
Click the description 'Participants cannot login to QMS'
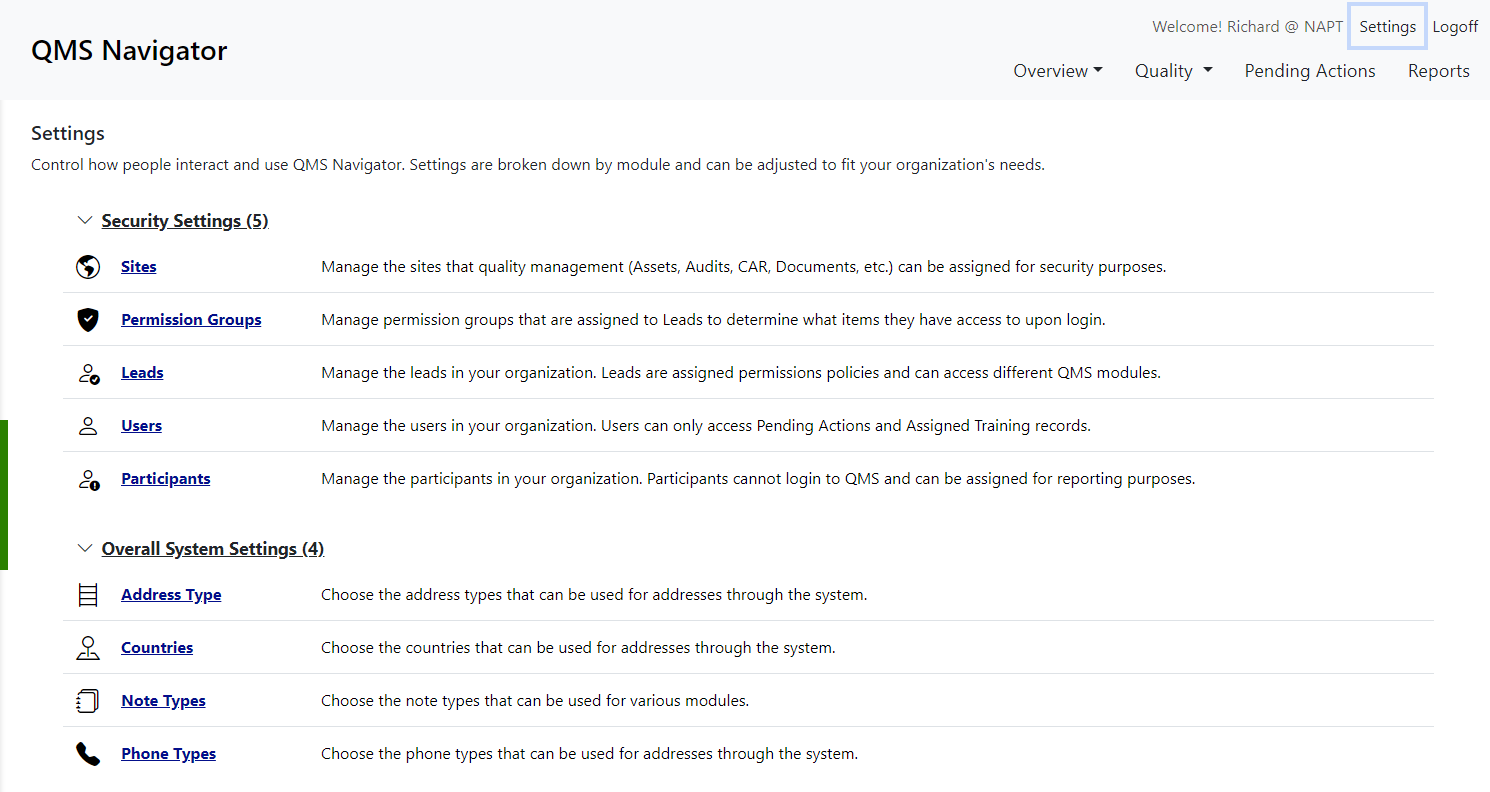758,479
